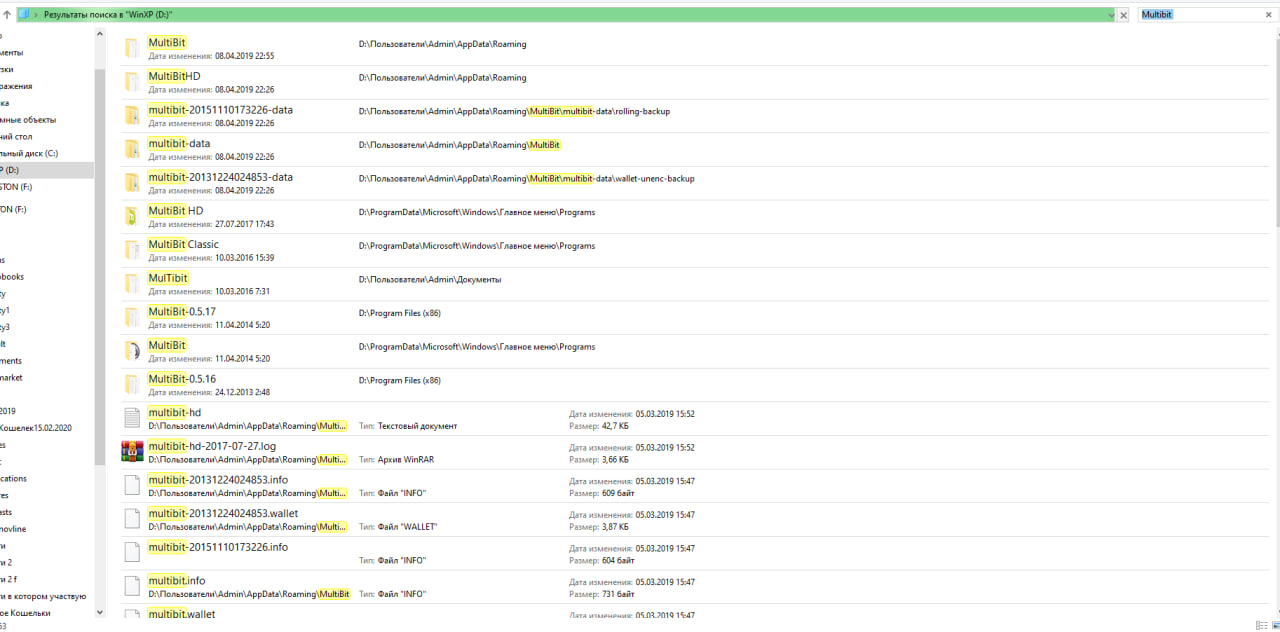Select the MulTibit folder icon in Документы
1280x632 pixels.
pos(132,283)
